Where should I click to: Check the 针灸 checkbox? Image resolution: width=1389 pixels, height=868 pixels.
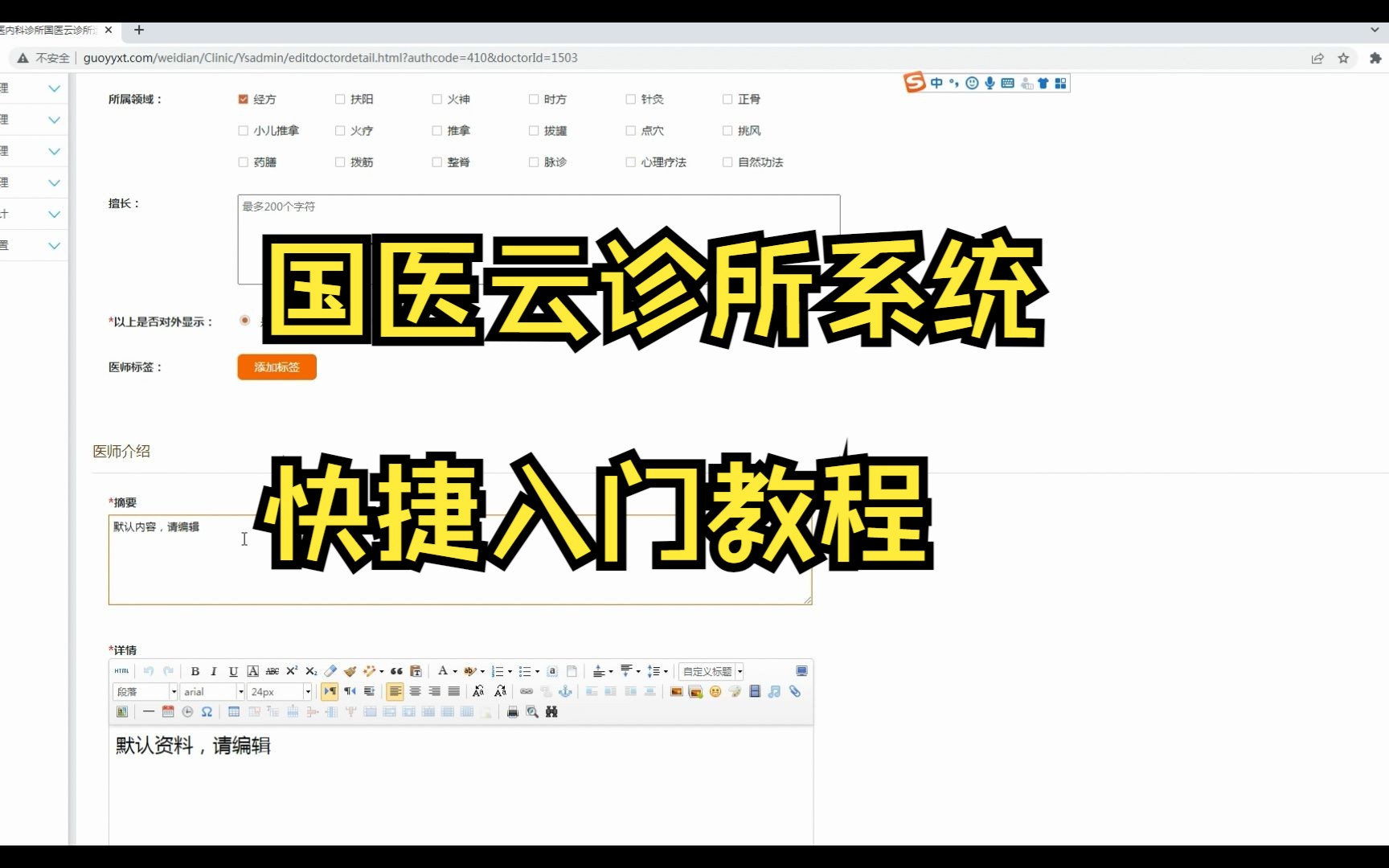631,99
